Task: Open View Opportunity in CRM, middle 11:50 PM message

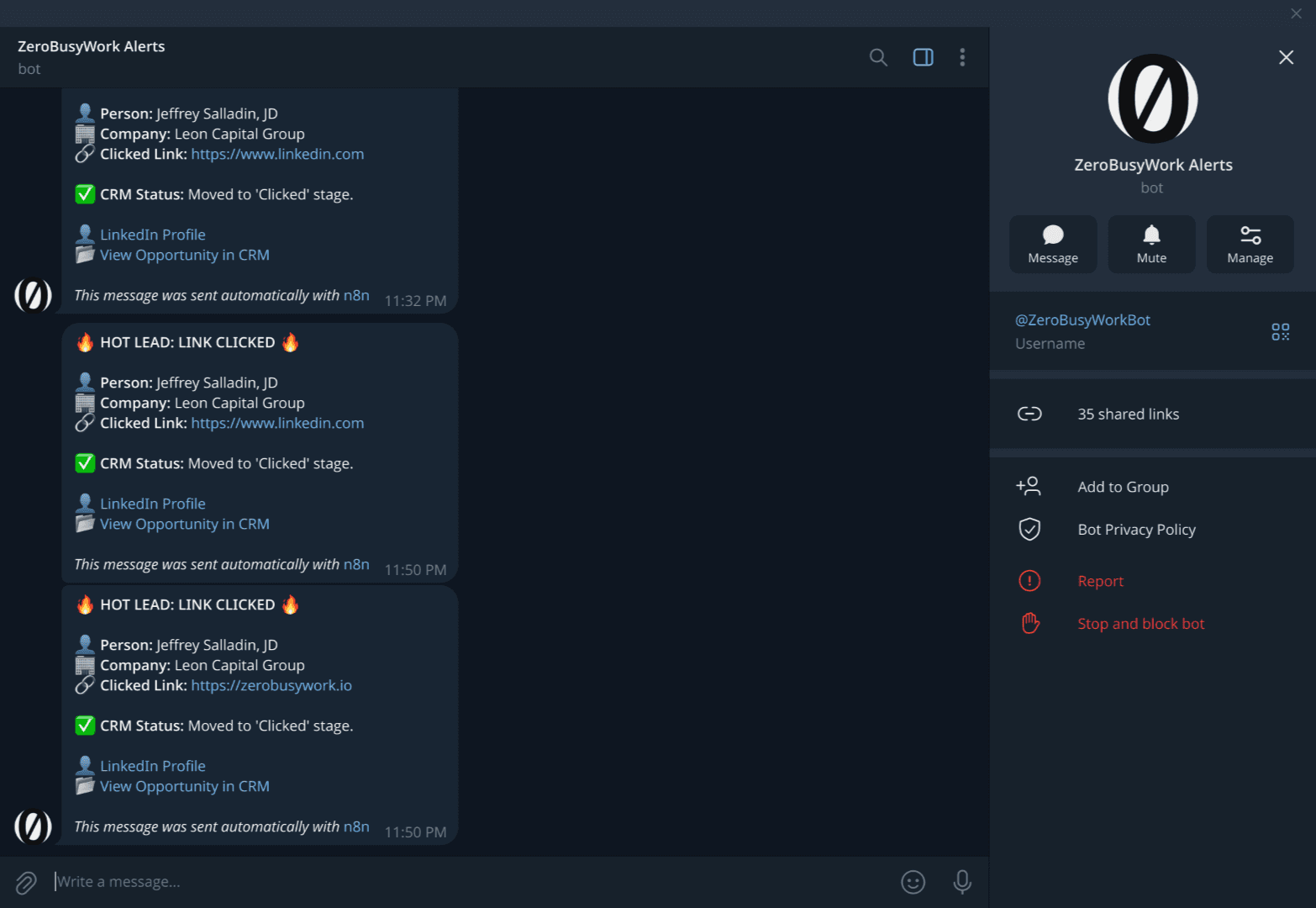Action: (185, 524)
